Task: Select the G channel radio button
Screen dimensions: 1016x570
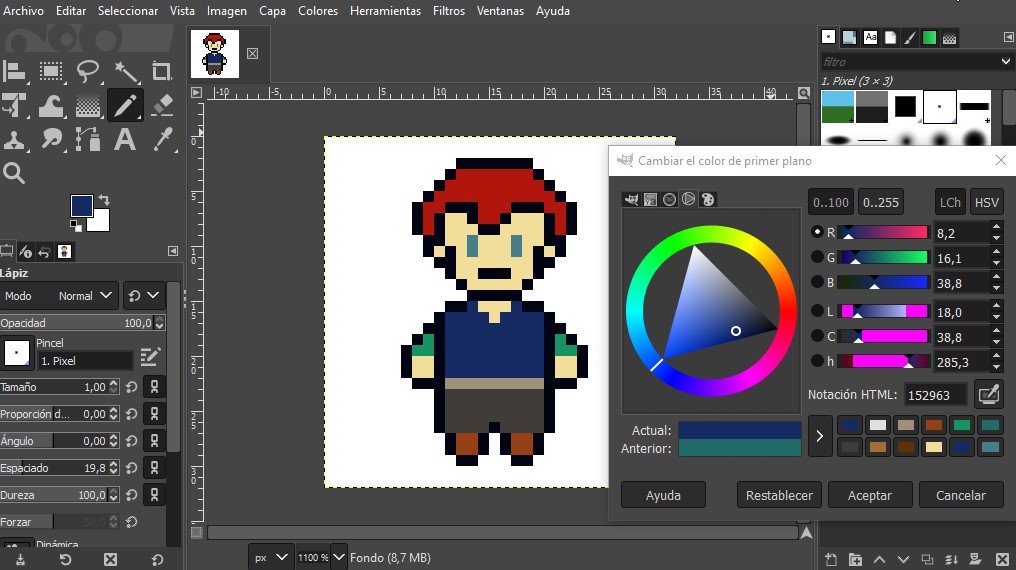Action: tap(817, 257)
